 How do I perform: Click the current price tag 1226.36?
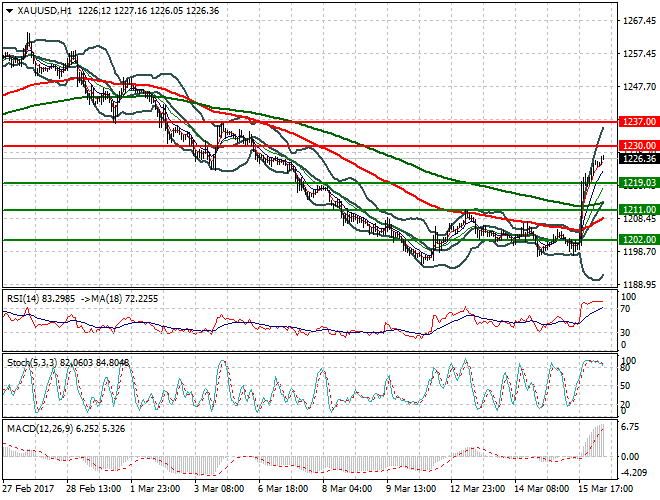click(x=638, y=158)
